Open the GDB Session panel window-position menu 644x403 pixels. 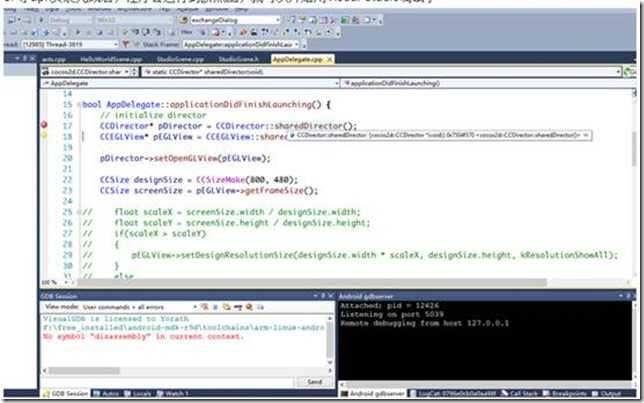(x=315, y=296)
